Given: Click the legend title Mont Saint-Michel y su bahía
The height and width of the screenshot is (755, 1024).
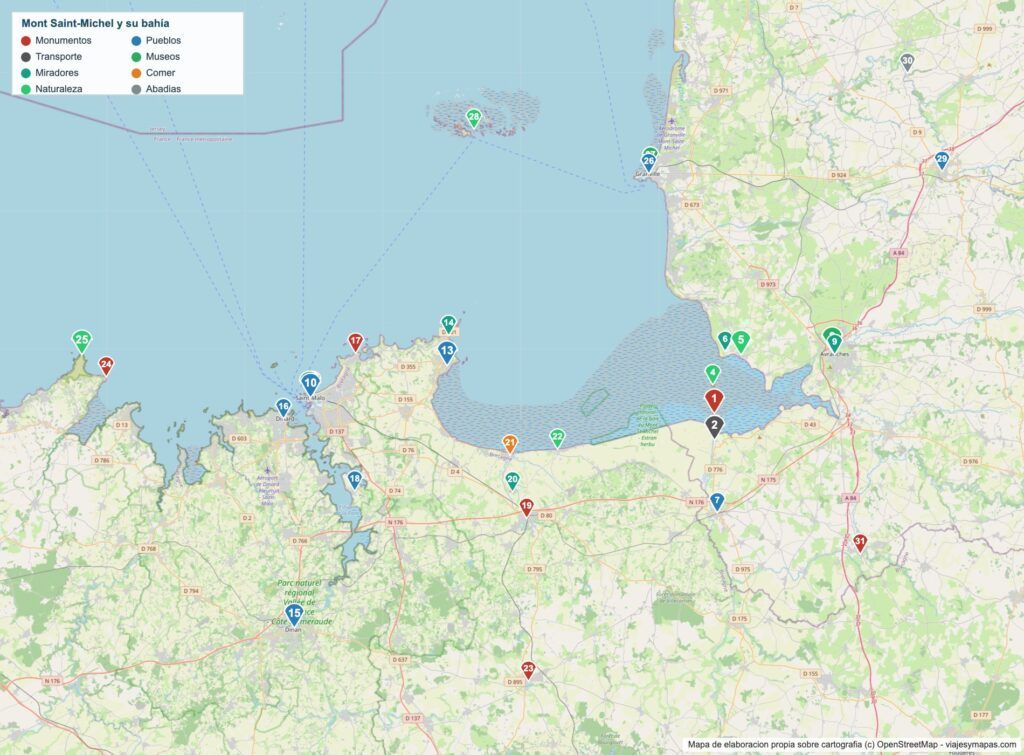Looking at the screenshot, I should (95, 24).
